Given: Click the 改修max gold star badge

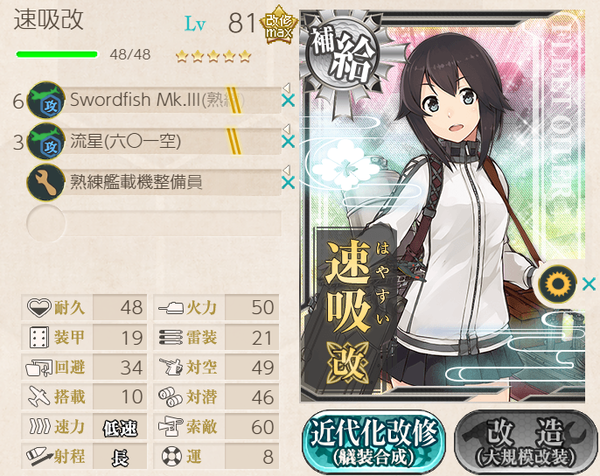Looking at the screenshot, I should coord(279,24).
